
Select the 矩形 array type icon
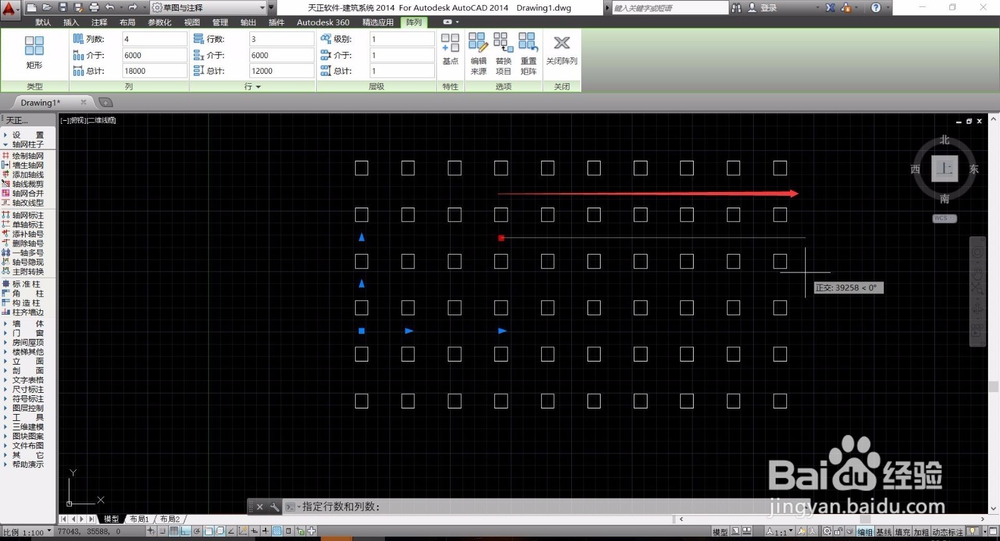tap(34, 53)
